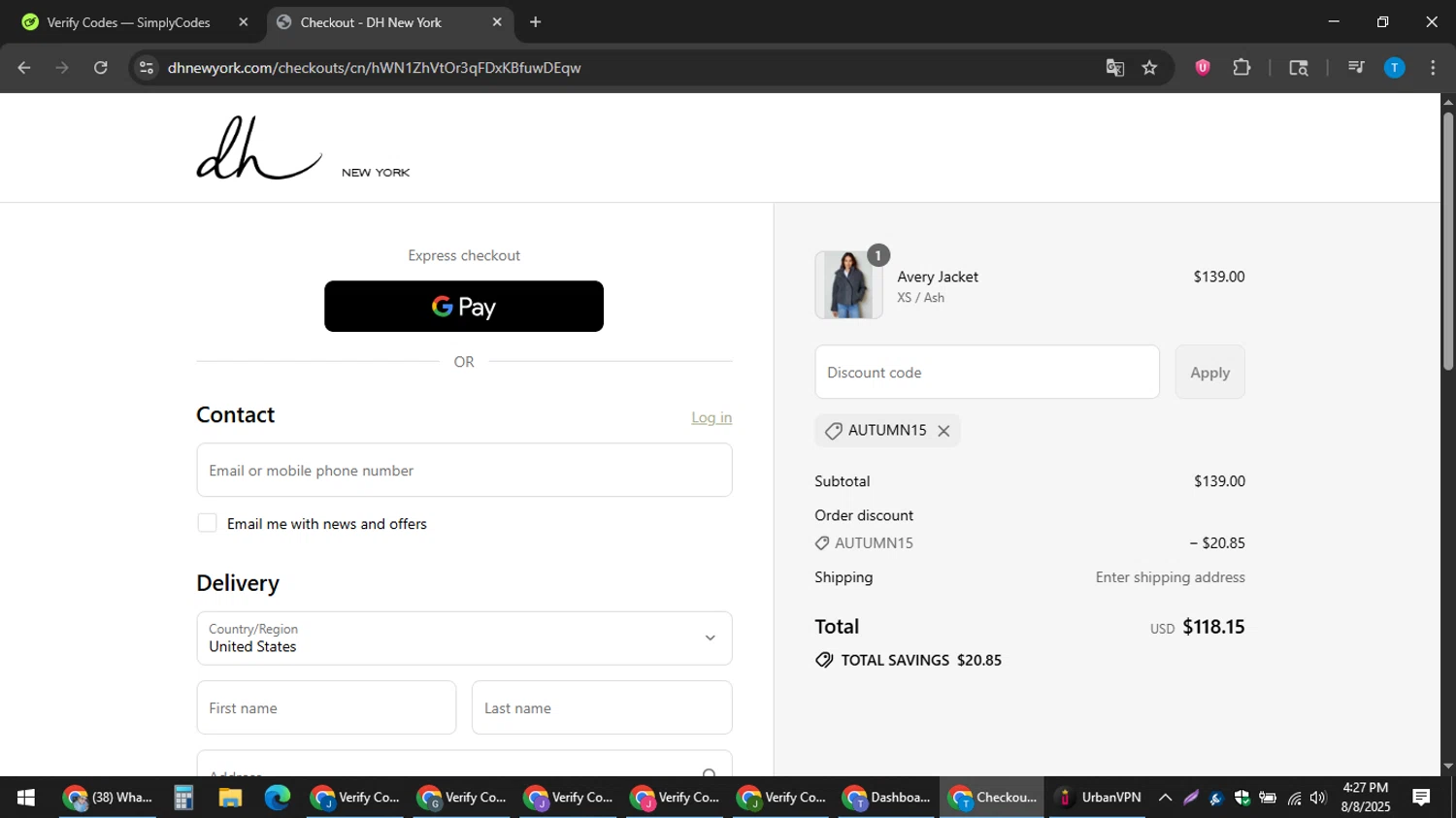
Task: Focus the Discount code field
Action: (x=987, y=372)
